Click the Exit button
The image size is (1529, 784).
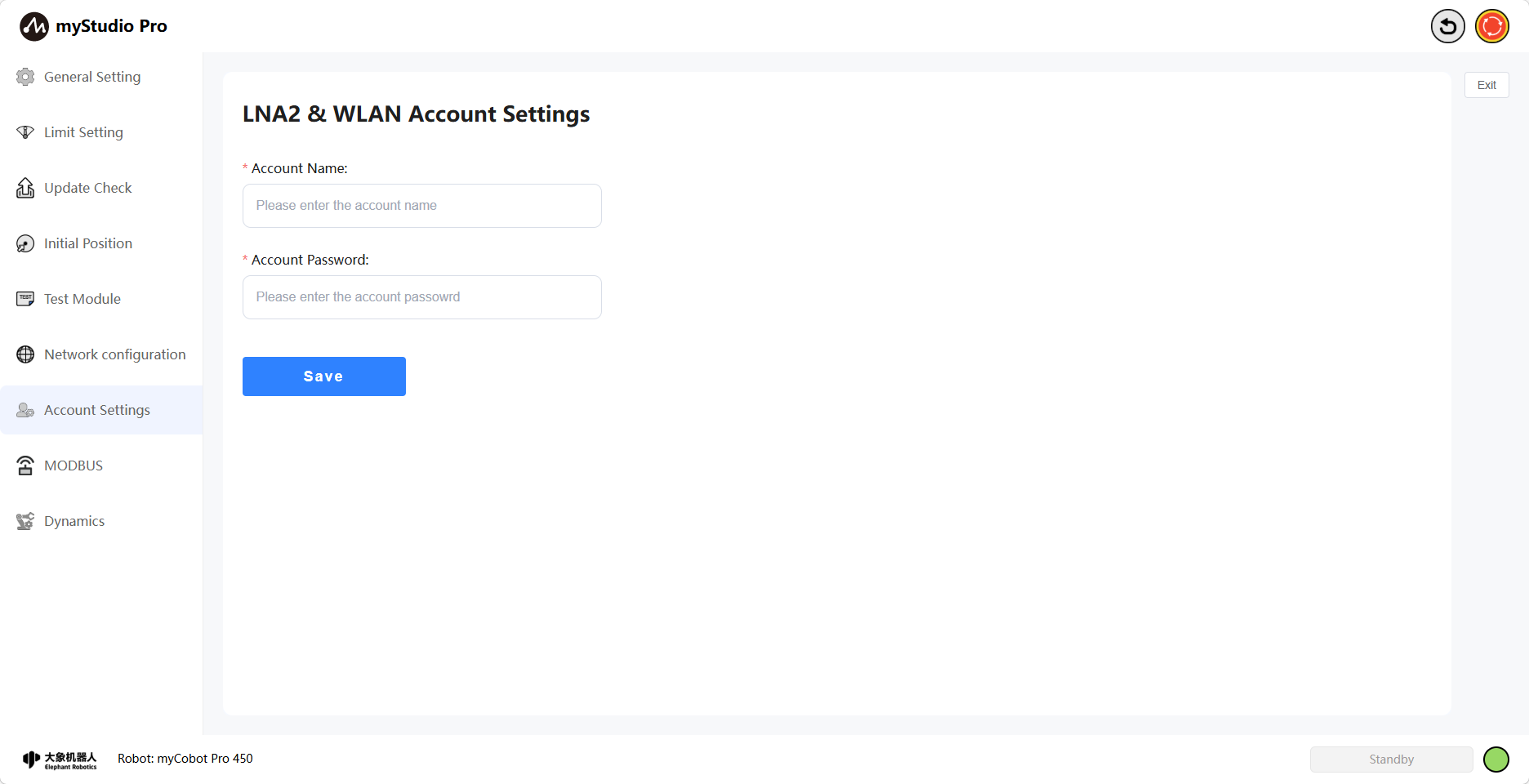[x=1487, y=85]
